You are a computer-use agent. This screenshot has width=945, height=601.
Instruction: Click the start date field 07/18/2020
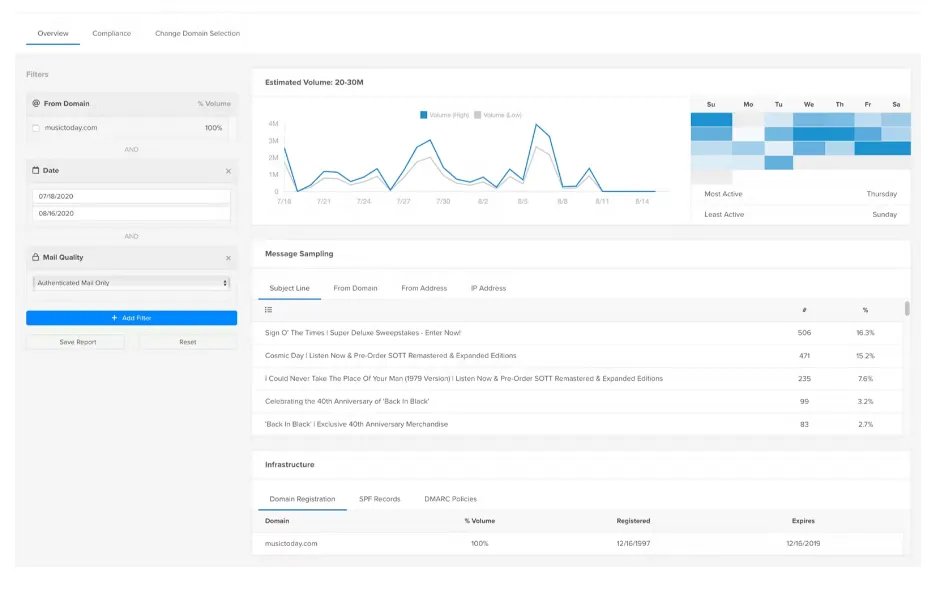131,197
